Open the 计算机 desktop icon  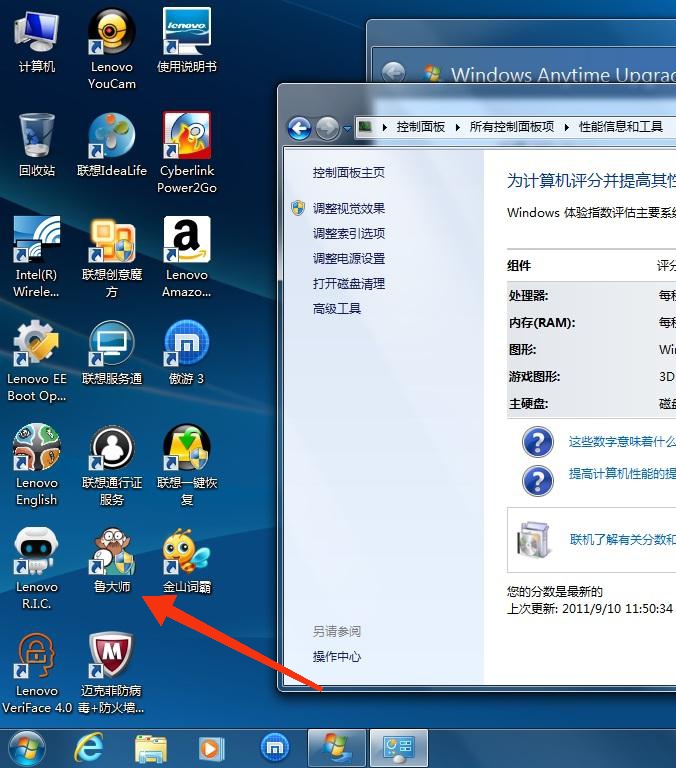(37, 42)
